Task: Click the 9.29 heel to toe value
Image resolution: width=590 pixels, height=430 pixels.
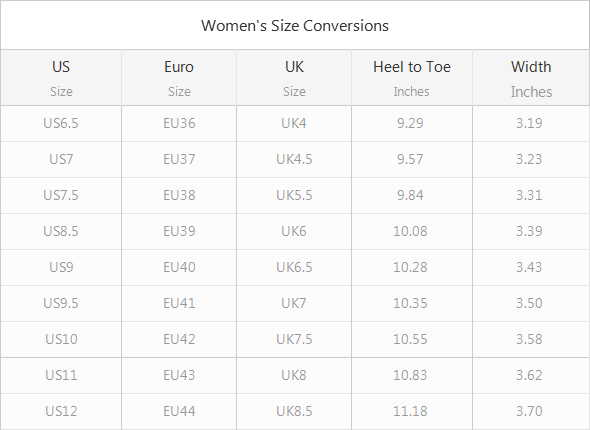Action: (410, 123)
